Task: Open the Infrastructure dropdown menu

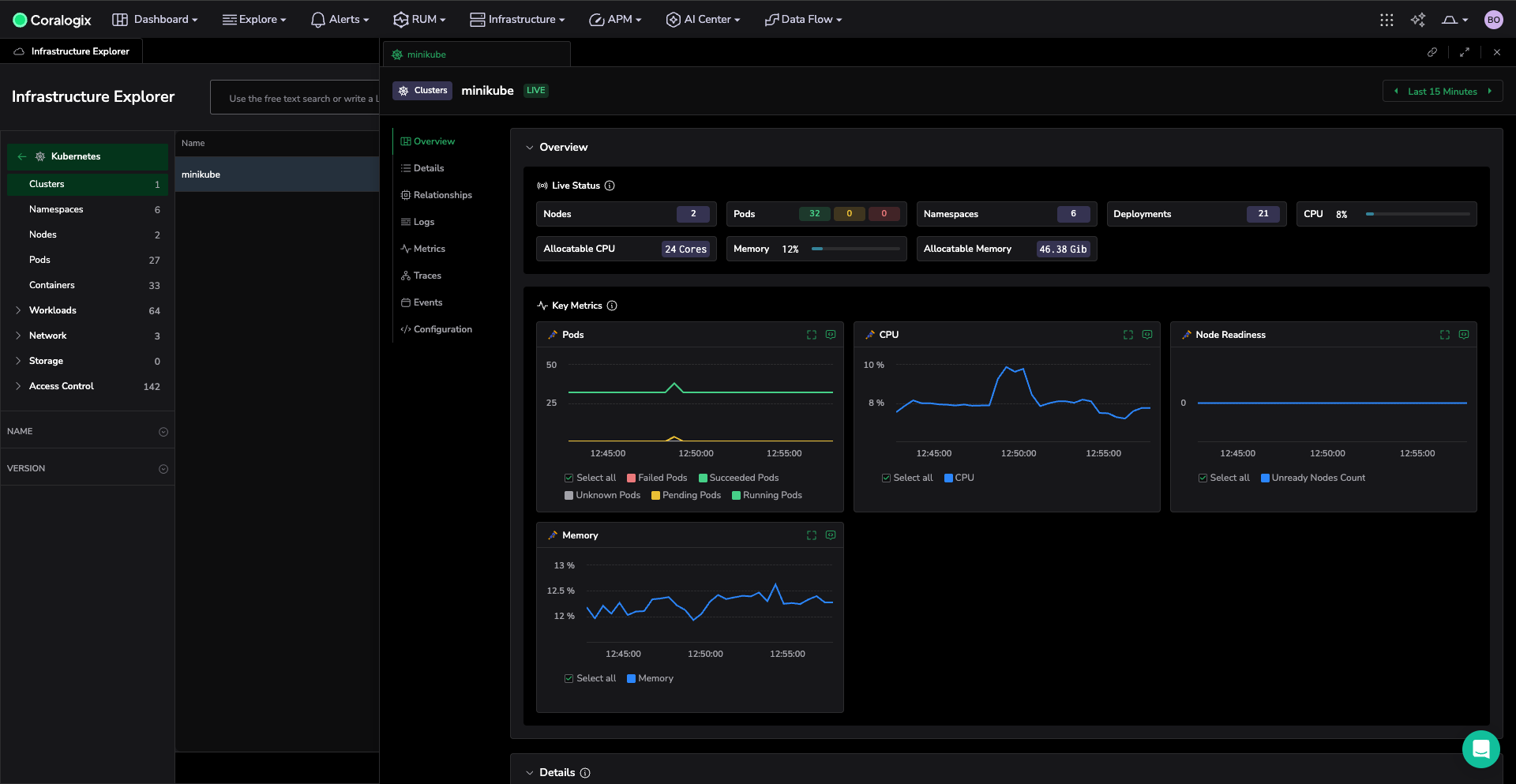Action: [517, 20]
